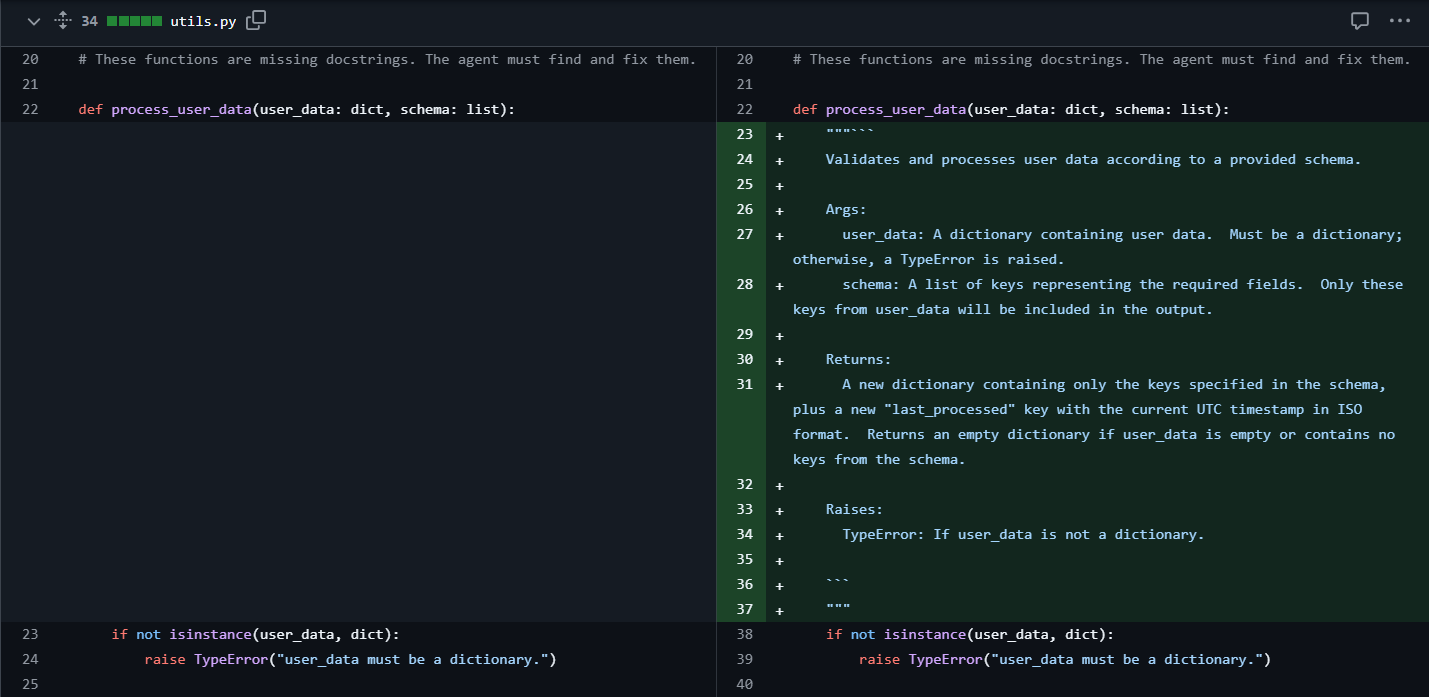The image size is (1429, 697).
Task: Click new line number 39
Action: coord(744,660)
